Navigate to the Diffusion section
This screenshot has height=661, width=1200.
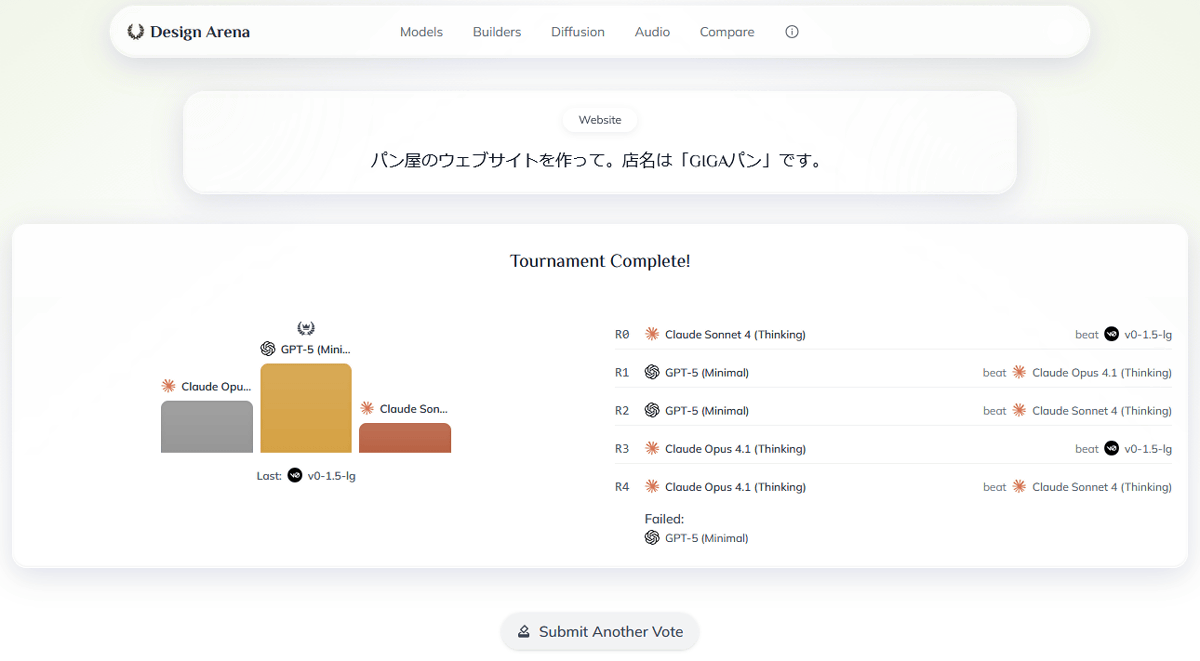click(578, 32)
